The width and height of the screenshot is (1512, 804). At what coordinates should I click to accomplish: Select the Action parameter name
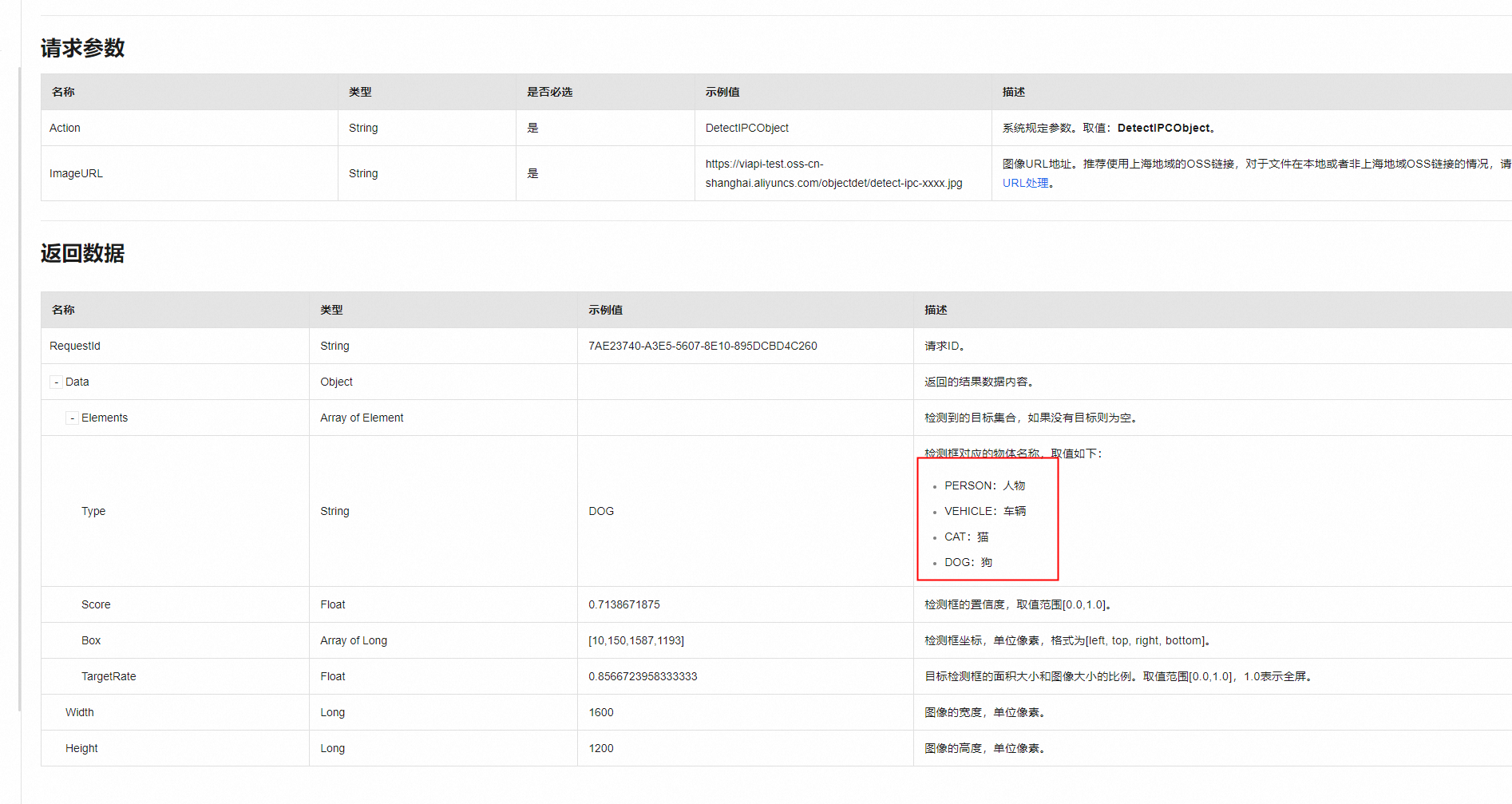[x=65, y=128]
